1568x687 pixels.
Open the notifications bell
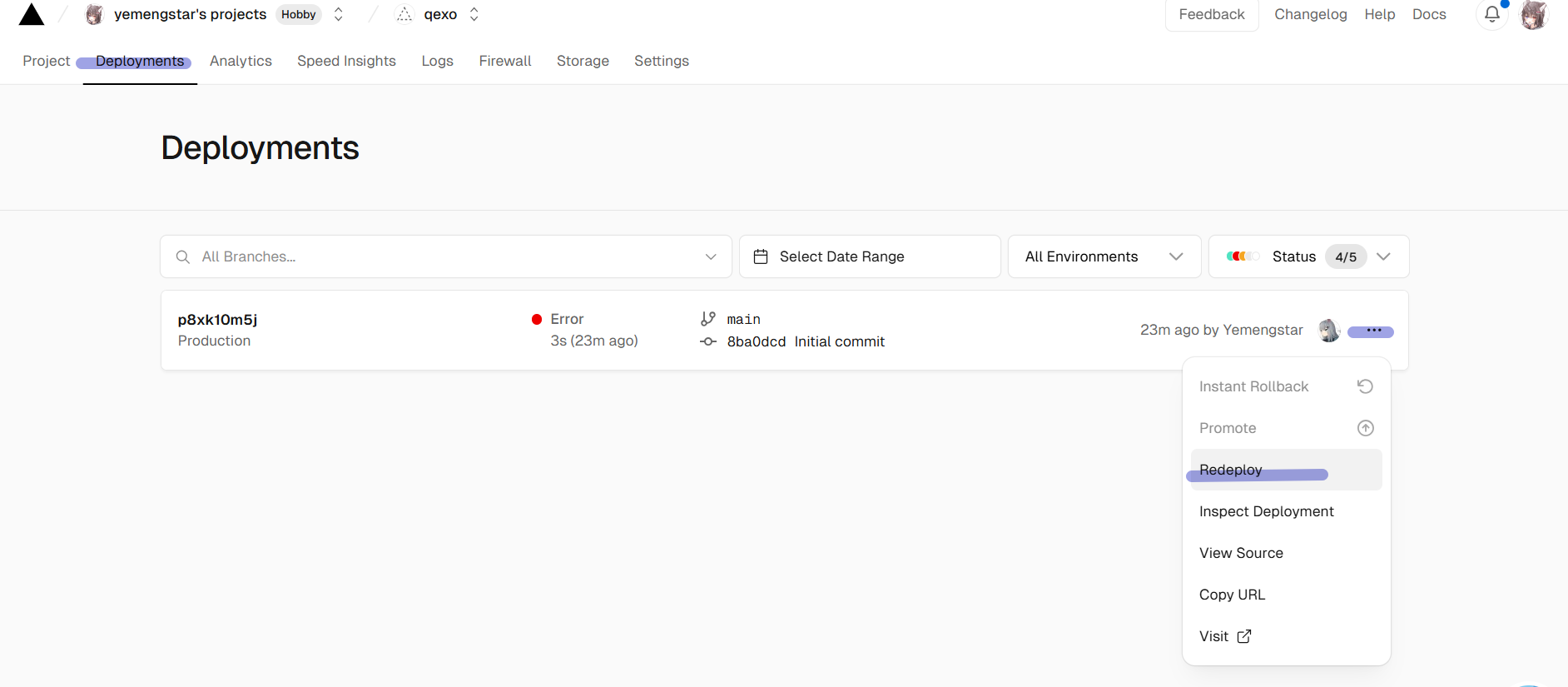tap(1491, 15)
